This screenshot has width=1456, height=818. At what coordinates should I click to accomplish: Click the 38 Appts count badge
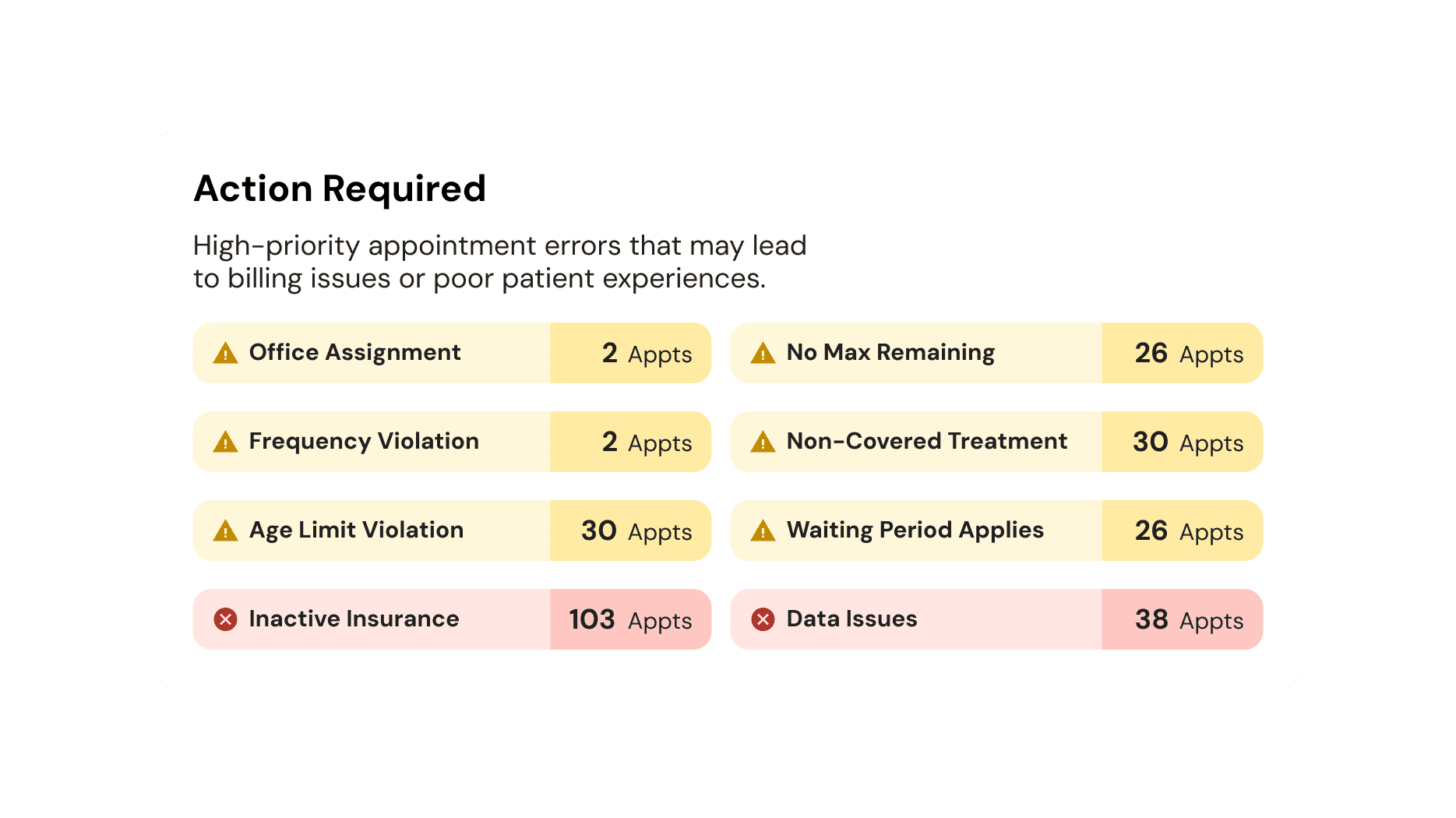1182,619
